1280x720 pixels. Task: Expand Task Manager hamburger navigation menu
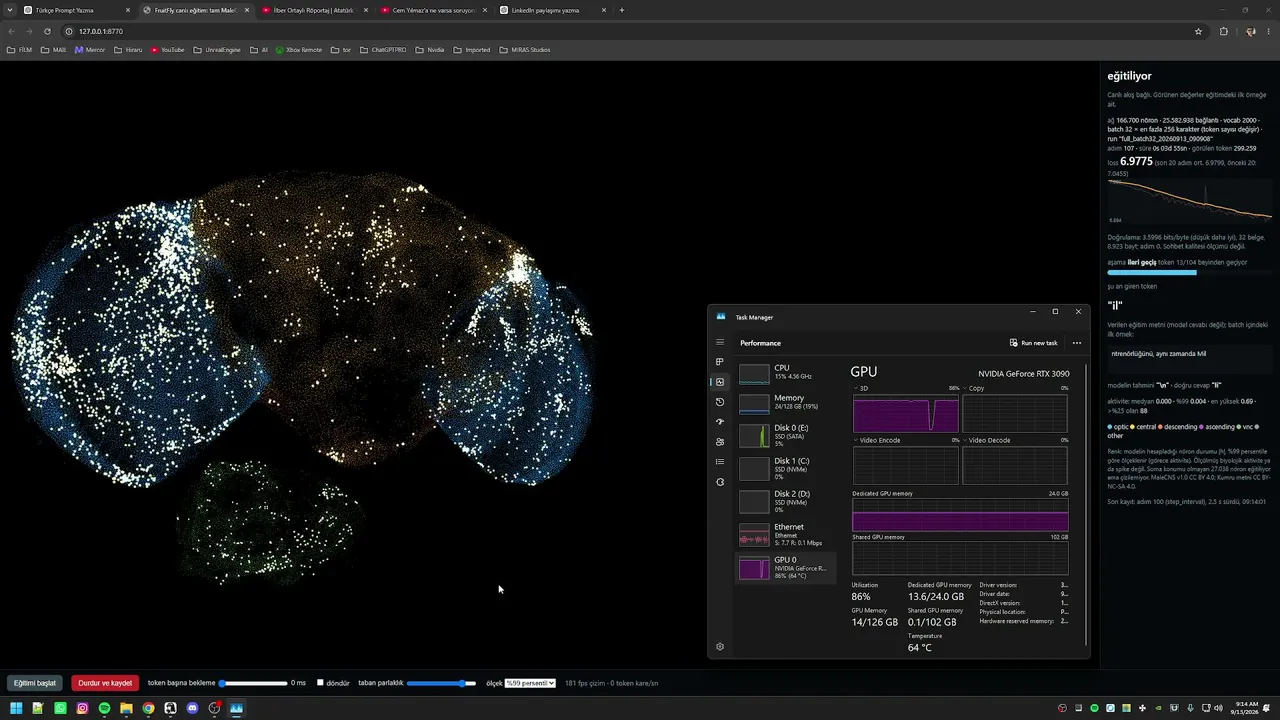tap(720, 343)
